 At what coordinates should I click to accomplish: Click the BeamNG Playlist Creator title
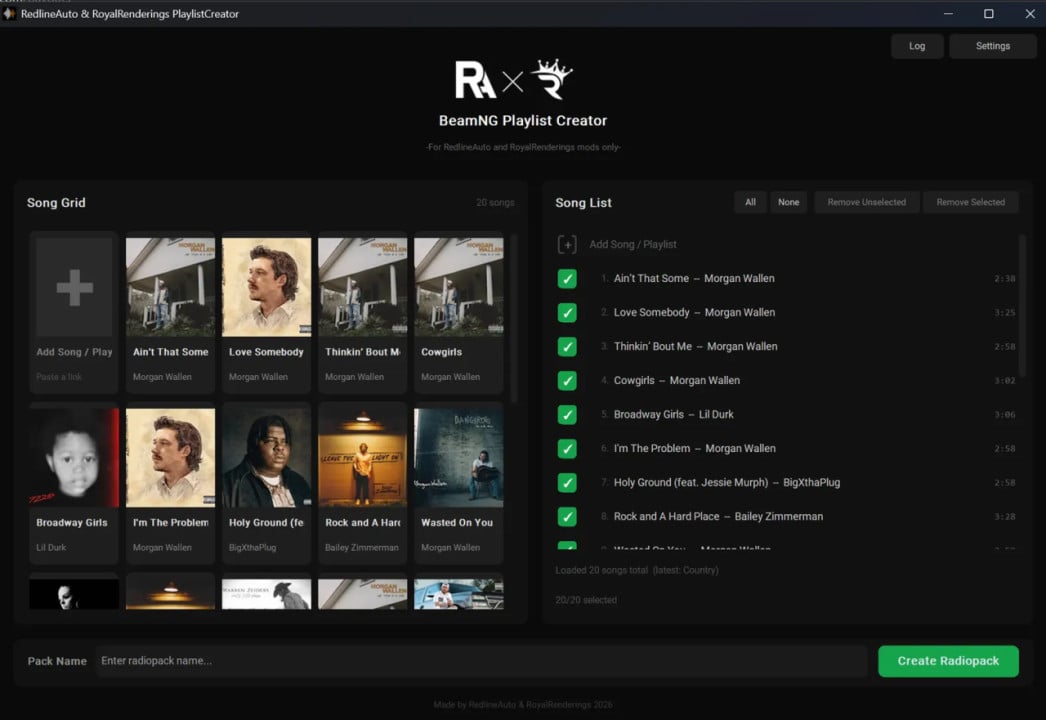point(522,121)
